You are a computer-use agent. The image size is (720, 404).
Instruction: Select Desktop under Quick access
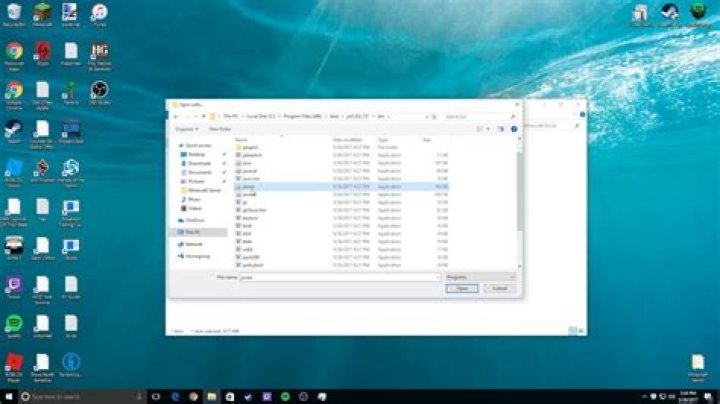click(x=197, y=155)
